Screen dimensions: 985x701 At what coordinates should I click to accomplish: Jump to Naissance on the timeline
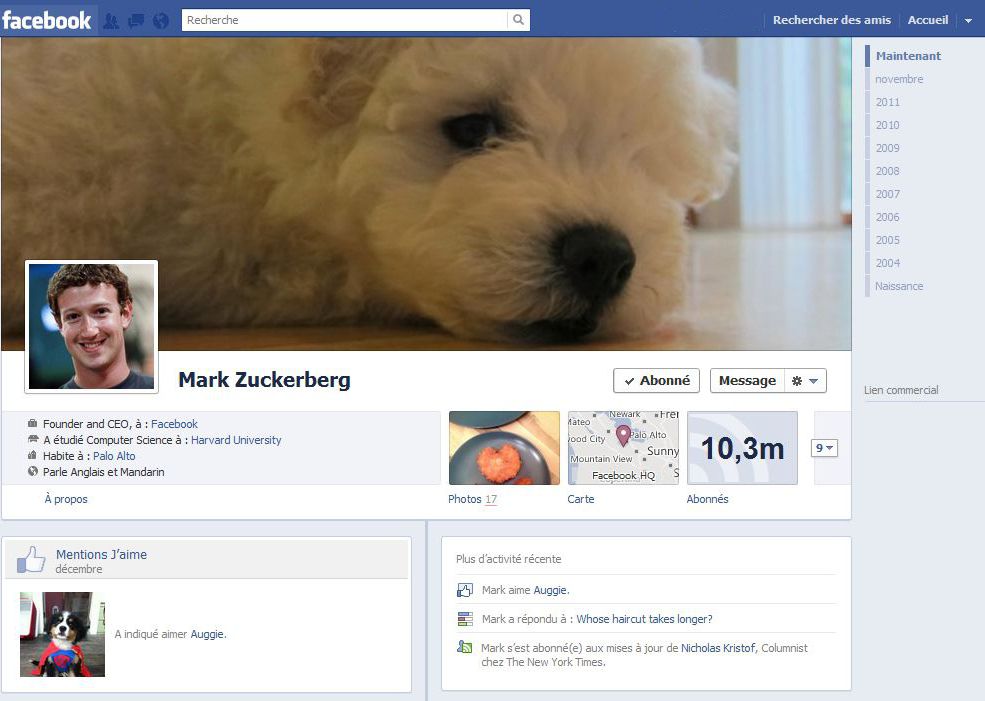(899, 286)
